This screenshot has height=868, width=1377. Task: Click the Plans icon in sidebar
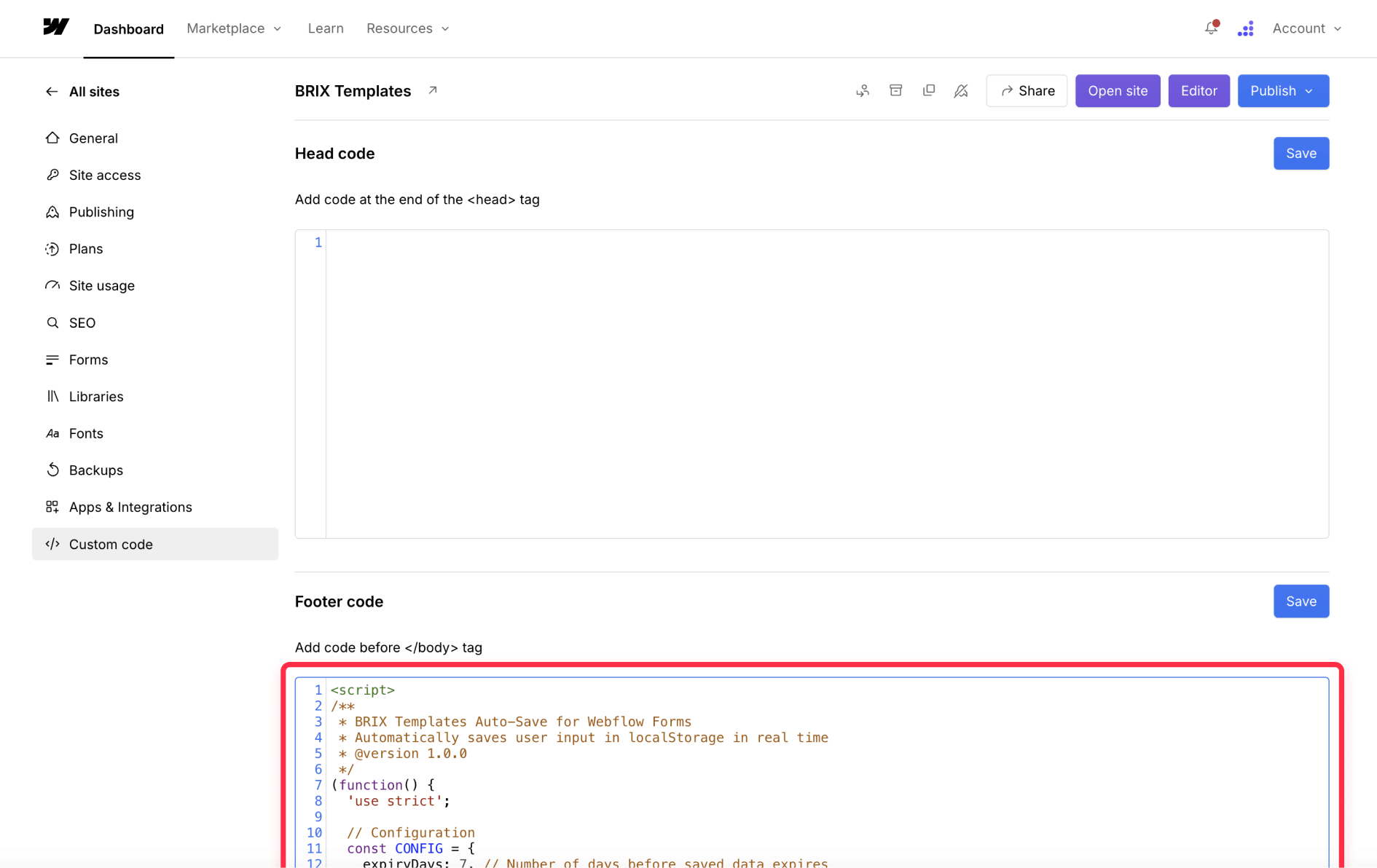coord(52,249)
